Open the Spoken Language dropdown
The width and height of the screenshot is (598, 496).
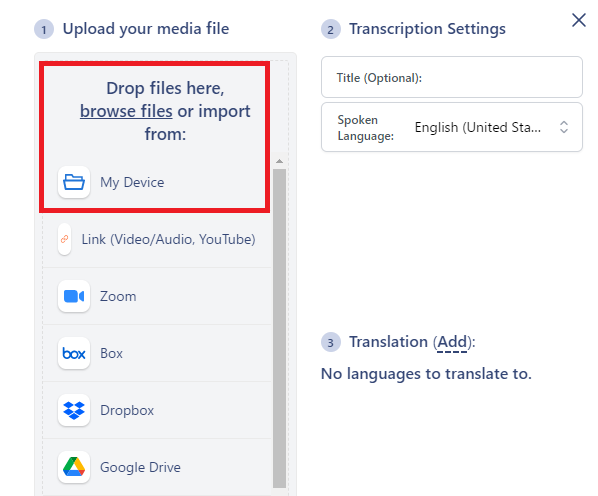point(452,127)
